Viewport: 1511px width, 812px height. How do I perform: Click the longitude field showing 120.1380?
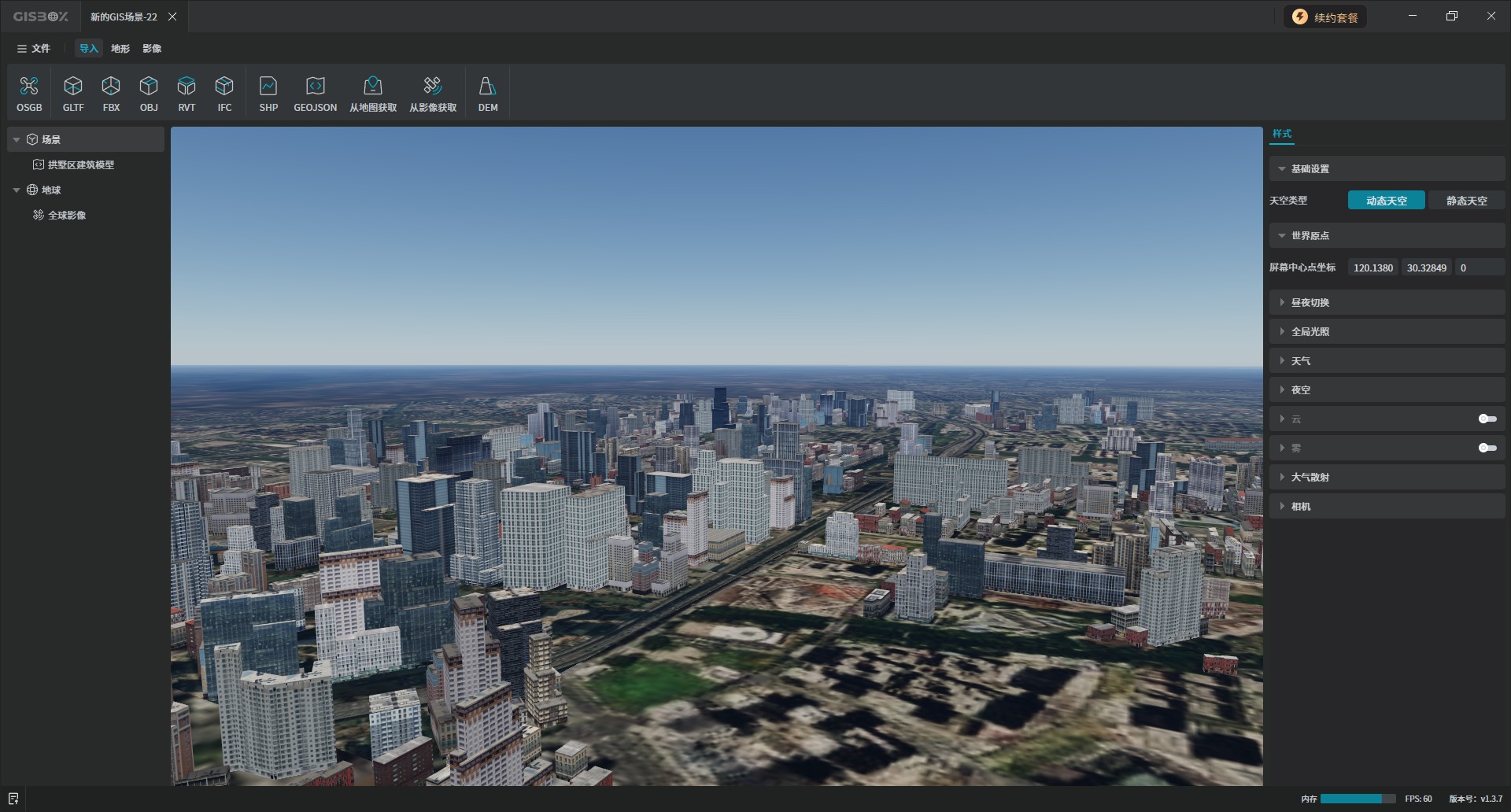click(x=1372, y=268)
